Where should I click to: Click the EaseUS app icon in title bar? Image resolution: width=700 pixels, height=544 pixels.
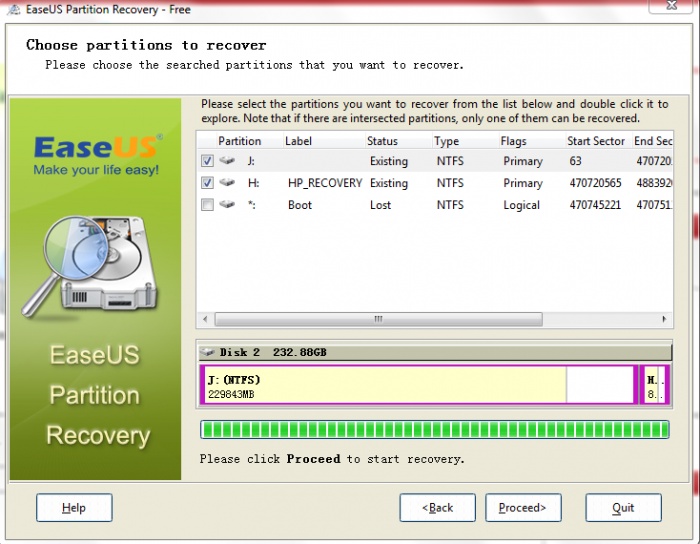coord(13,9)
